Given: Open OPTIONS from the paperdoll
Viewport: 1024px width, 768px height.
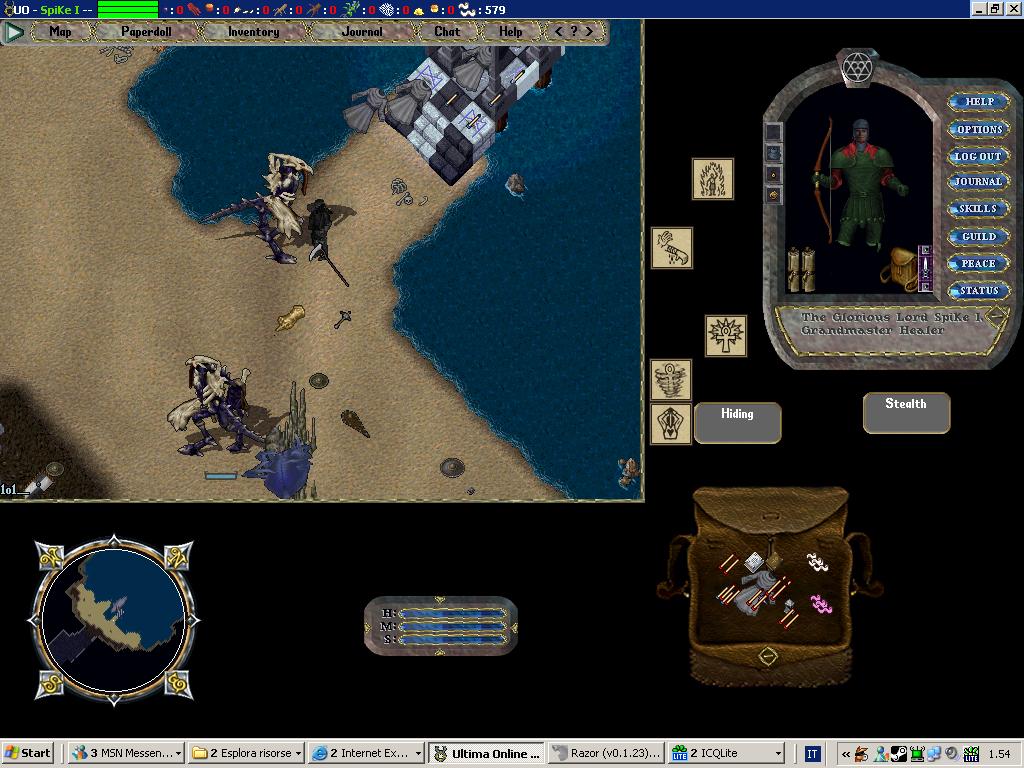Looking at the screenshot, I should coord(979,129).
